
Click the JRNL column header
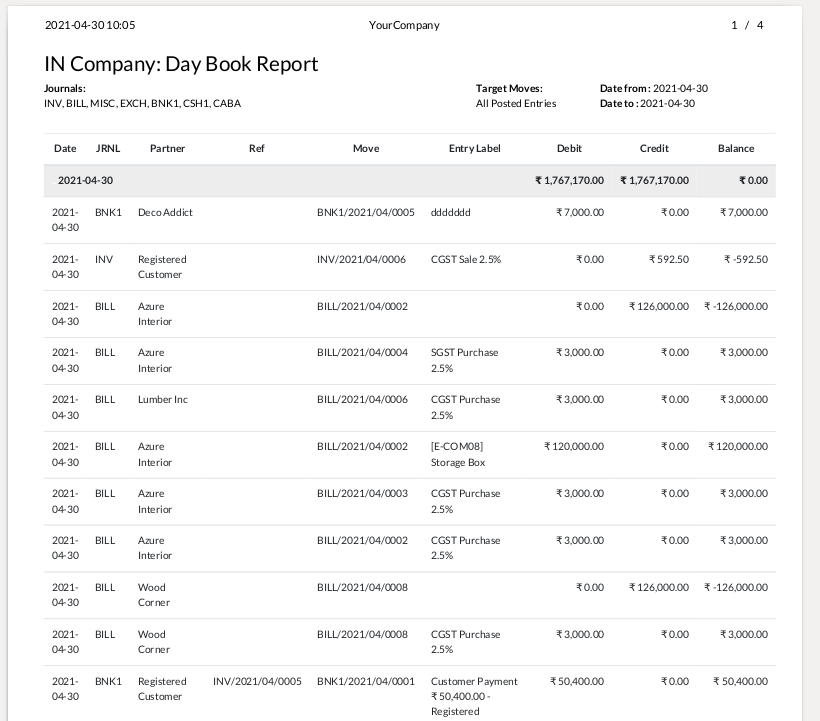pos(107,148)
